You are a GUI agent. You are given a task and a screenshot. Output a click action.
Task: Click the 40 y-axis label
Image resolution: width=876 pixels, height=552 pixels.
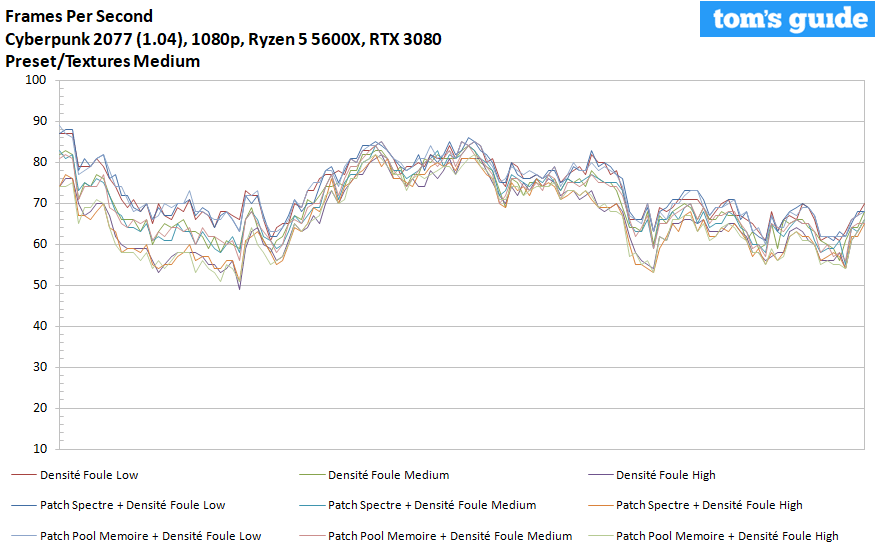tap(40, 326)
